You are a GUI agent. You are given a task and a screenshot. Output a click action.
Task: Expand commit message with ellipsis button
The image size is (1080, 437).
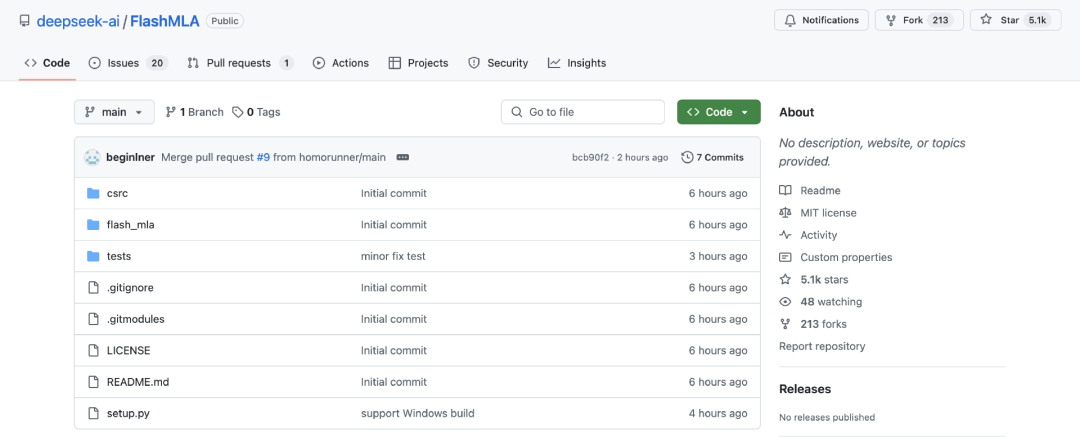click(403, 157)
